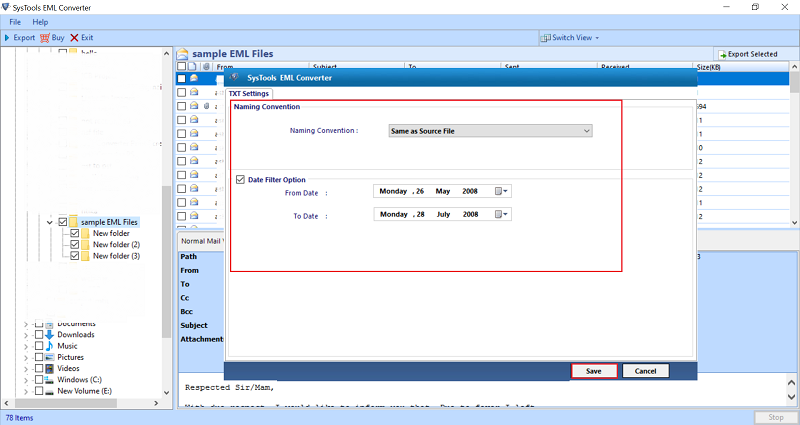Click the To Date field
The width and height of the screenshot is (800, 425).
point(442,214)
